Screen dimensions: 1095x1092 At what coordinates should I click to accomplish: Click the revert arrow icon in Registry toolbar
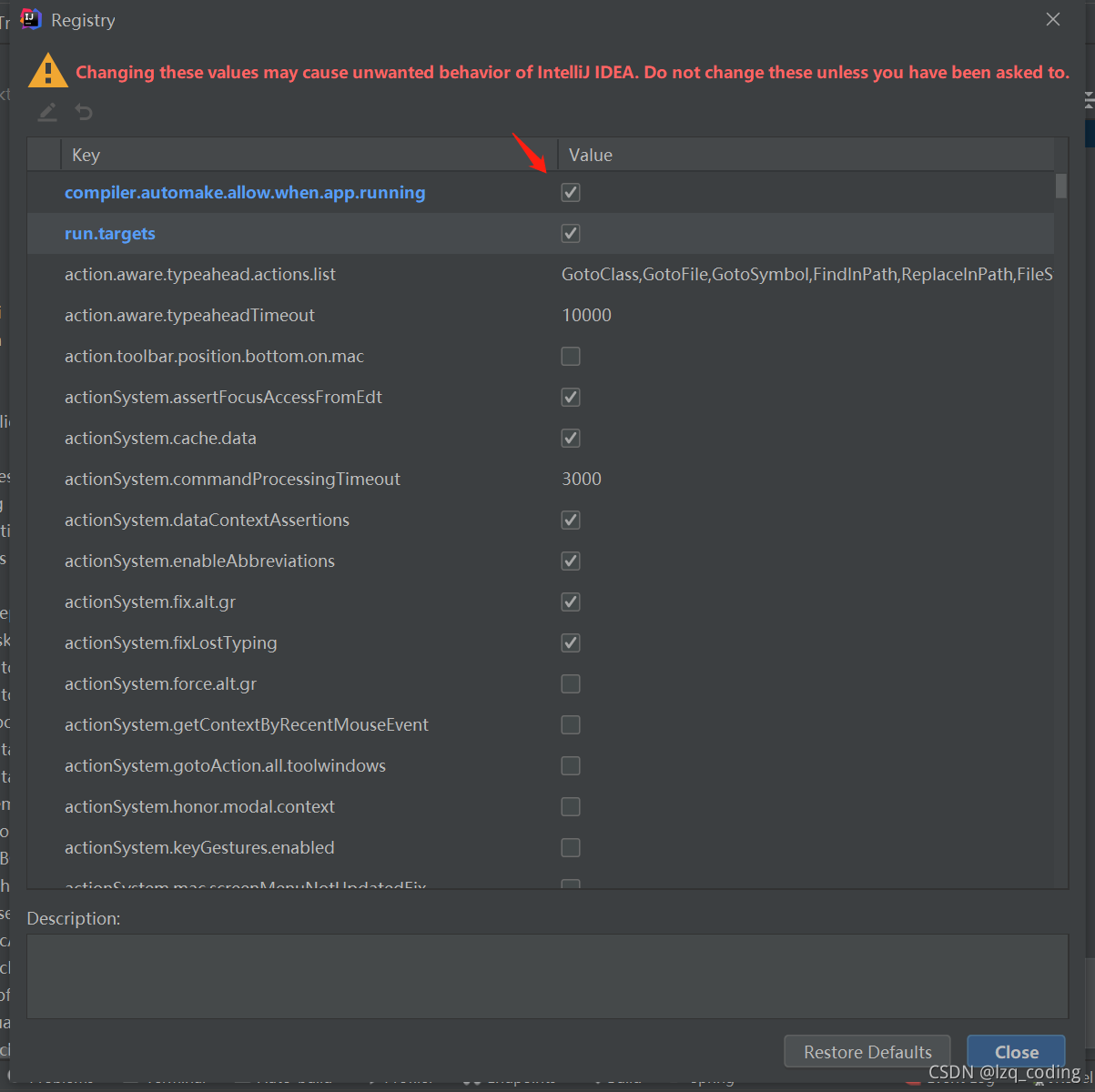84,113
